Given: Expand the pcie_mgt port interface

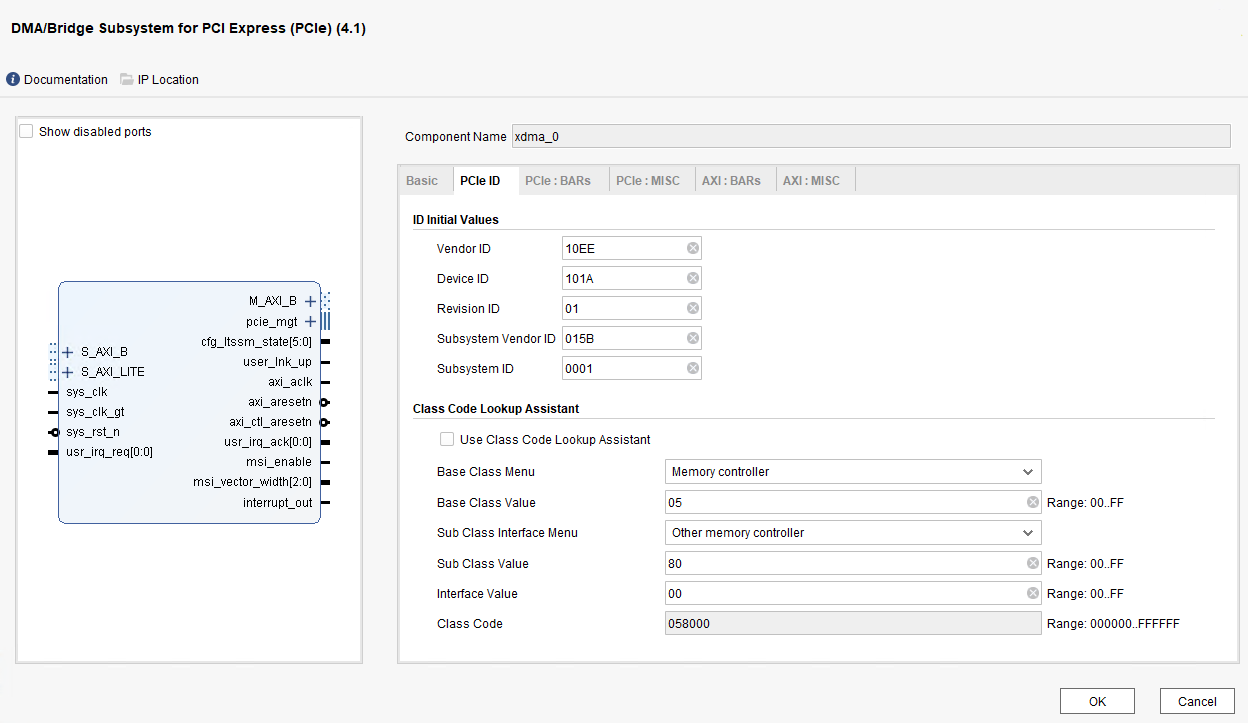Looking at the screenshot, I should 310,321.
